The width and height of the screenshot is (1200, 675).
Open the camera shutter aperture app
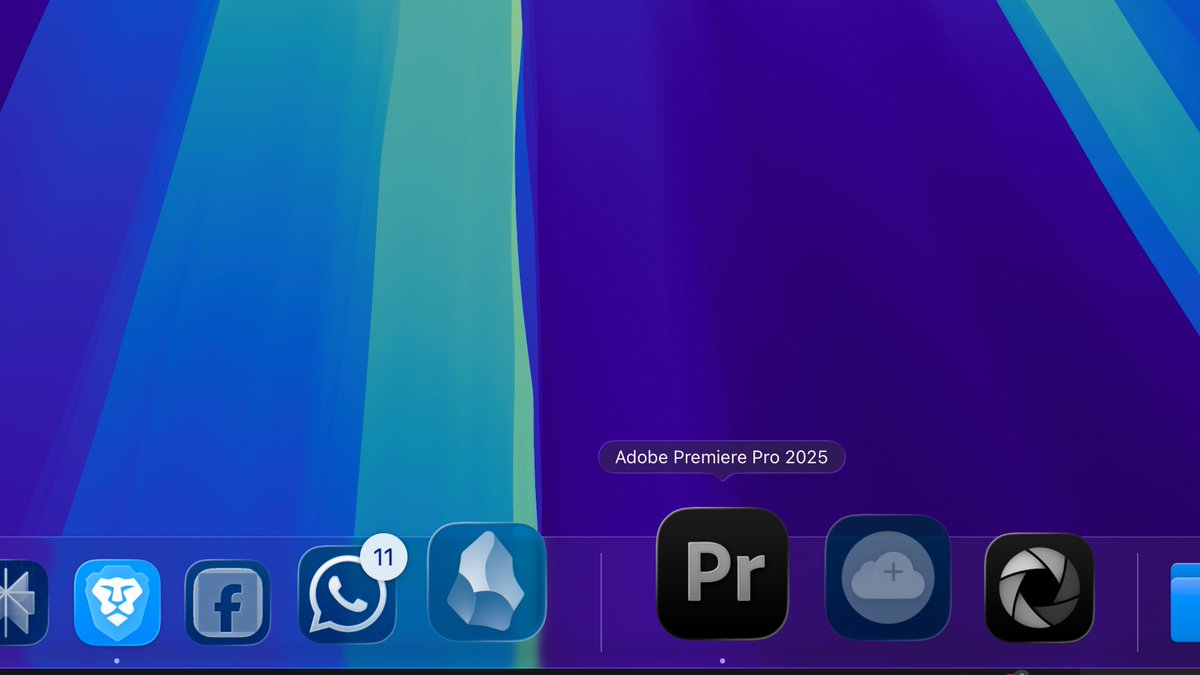pyautogui.click(x=1039, y=587)
